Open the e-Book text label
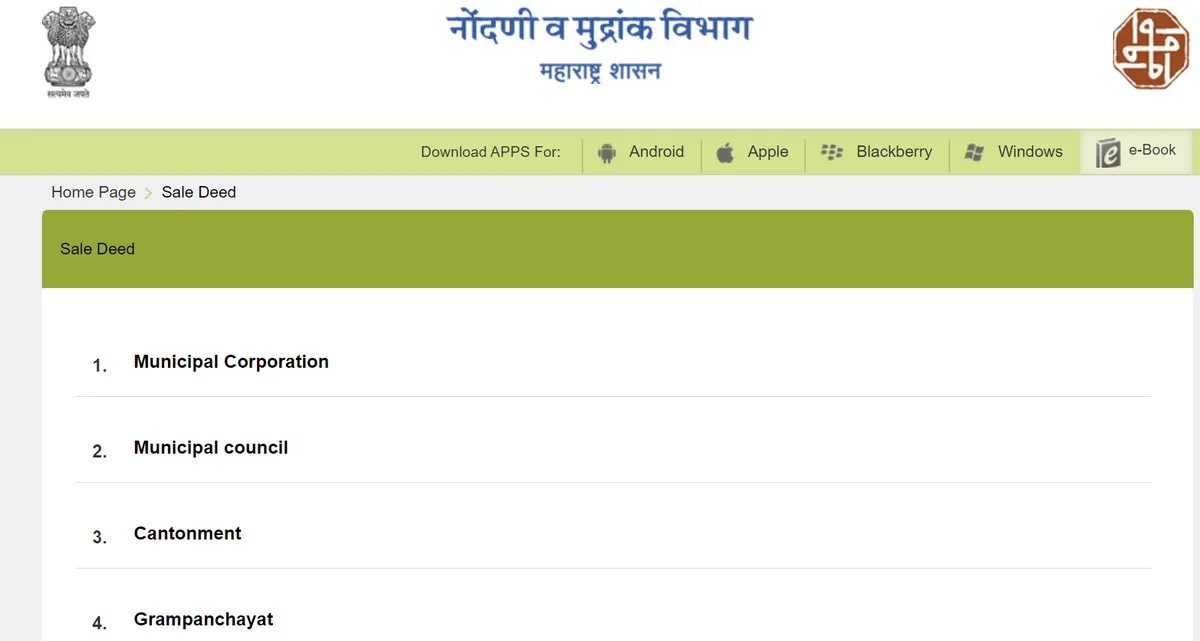 pos(1152,150)
